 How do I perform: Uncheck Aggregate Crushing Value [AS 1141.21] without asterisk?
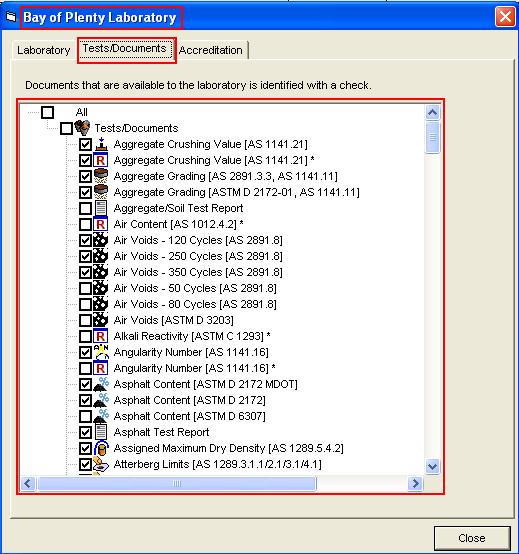pyautogui.click(x=85, y=144)
